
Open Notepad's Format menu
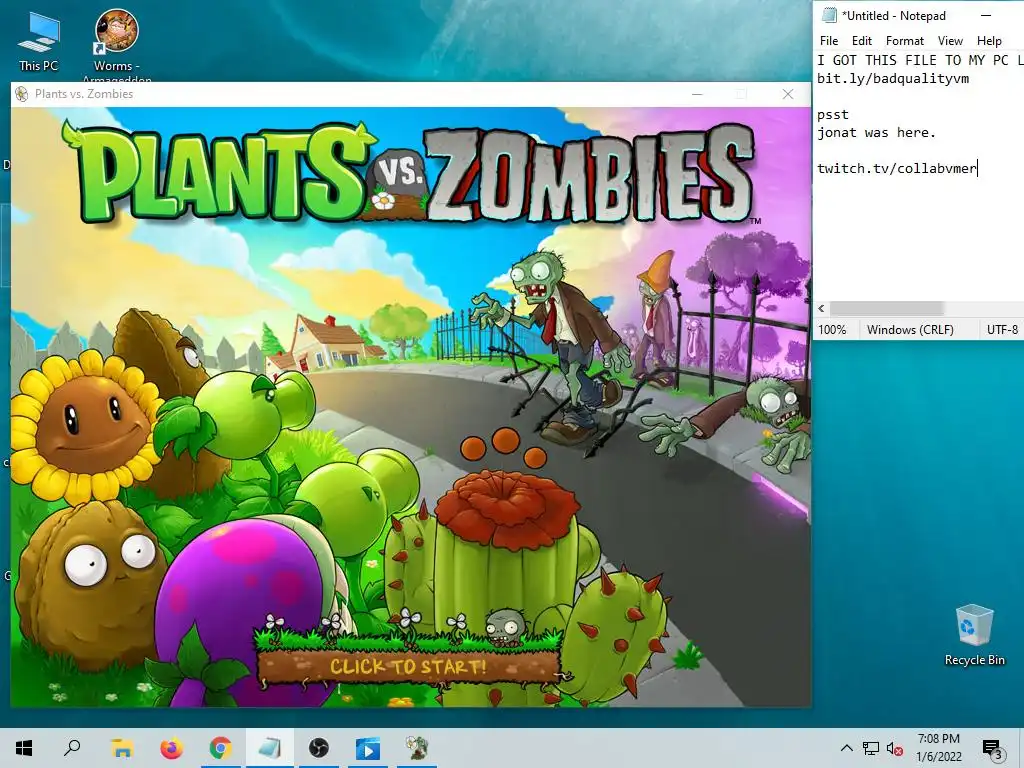click(904, 40)
